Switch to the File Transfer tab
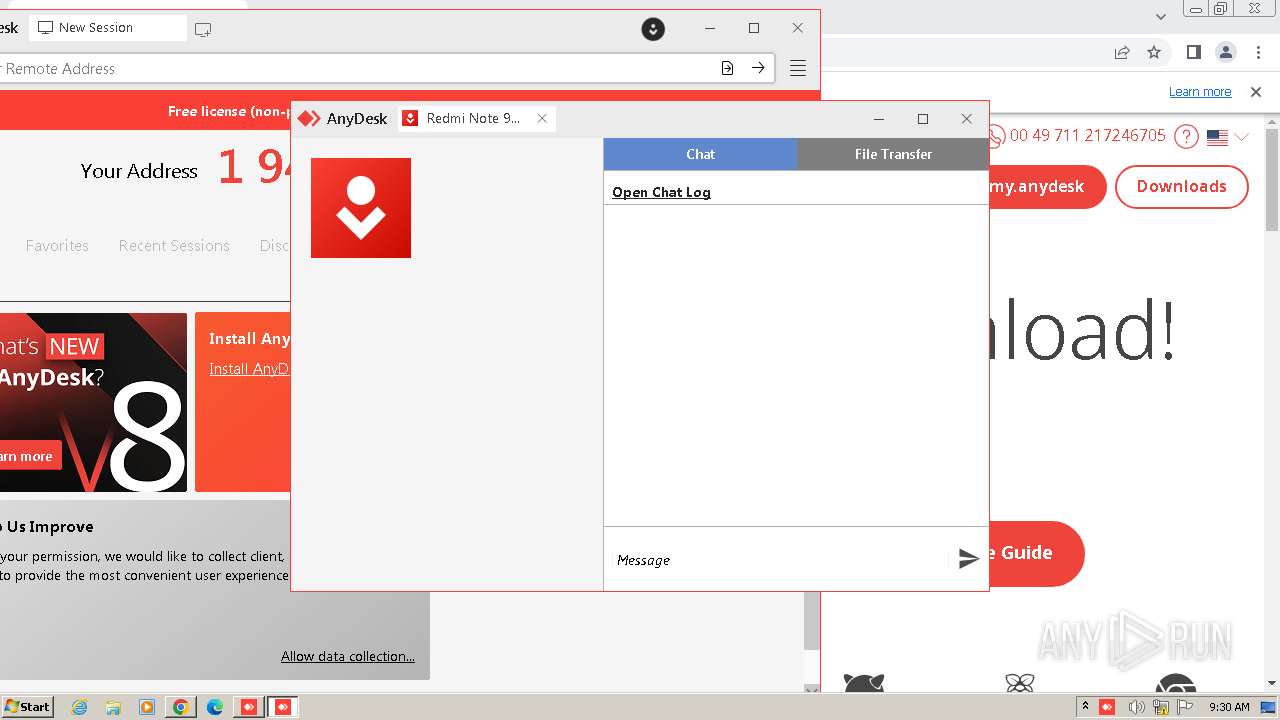 click(893, 154)
